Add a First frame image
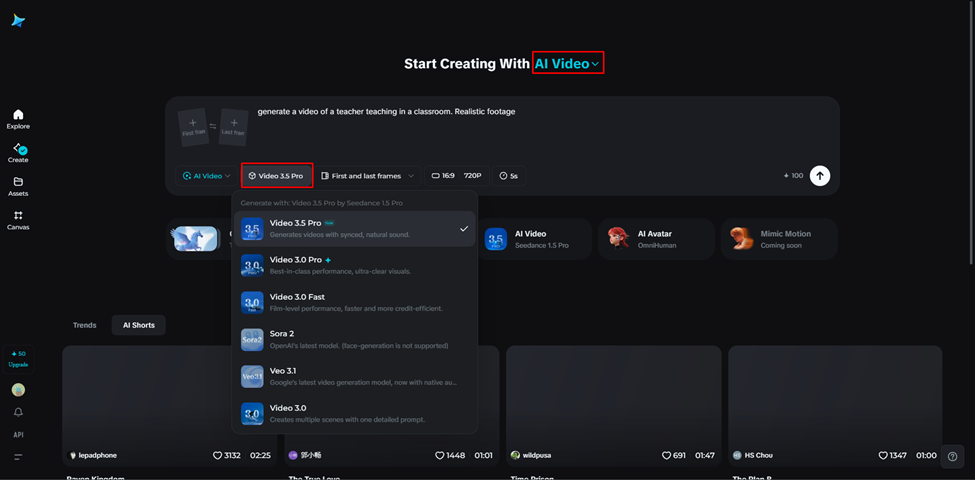975x480 pixels. click(193, 127)
